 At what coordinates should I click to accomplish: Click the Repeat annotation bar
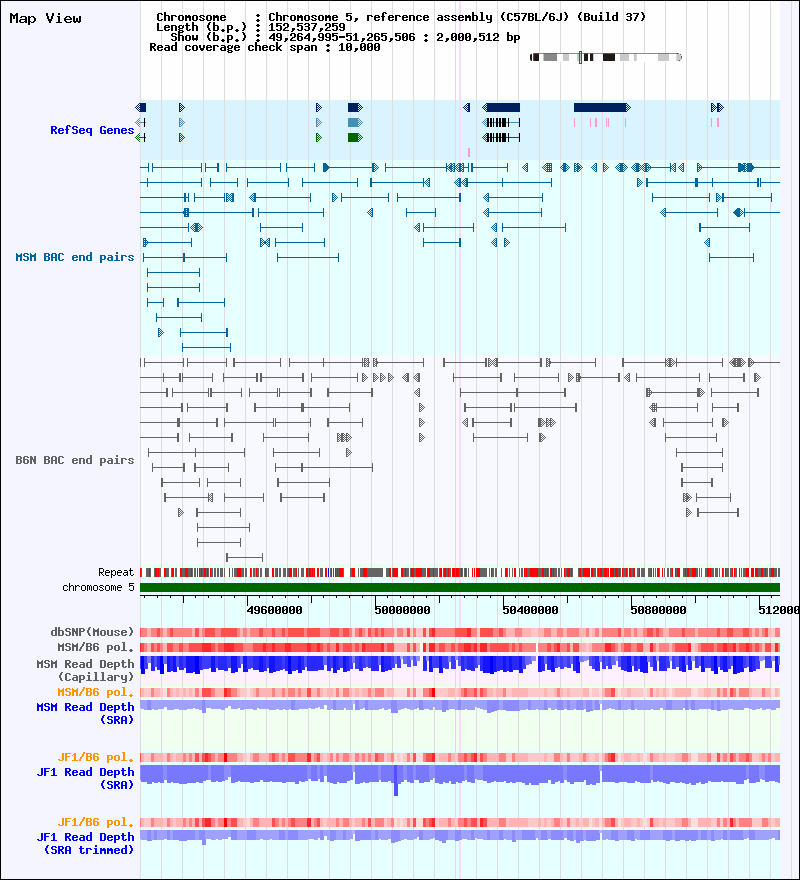click(460, 572)
